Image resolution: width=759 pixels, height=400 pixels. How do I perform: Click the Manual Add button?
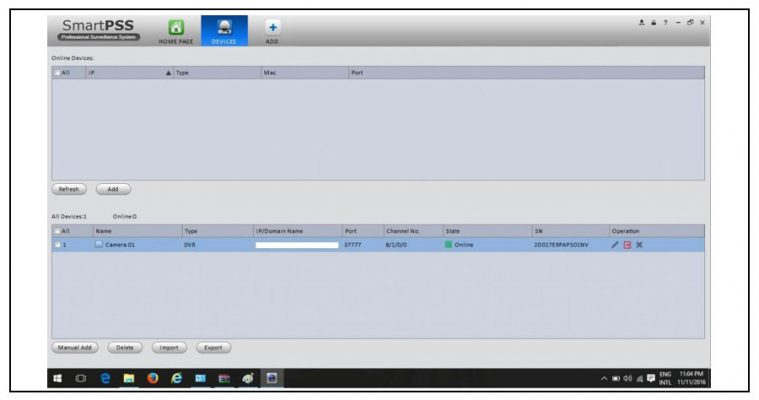[75, 348]
